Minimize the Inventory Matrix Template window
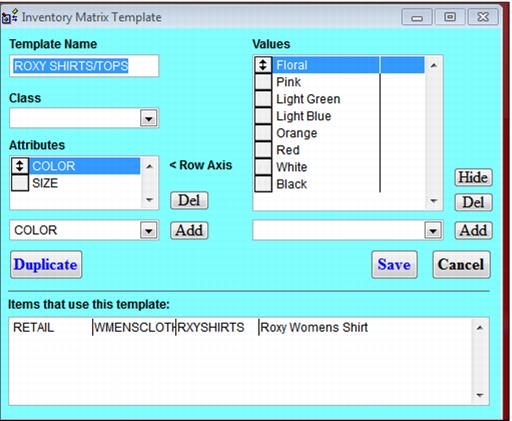This screenshot has width=512, height=421. [417, 17]
